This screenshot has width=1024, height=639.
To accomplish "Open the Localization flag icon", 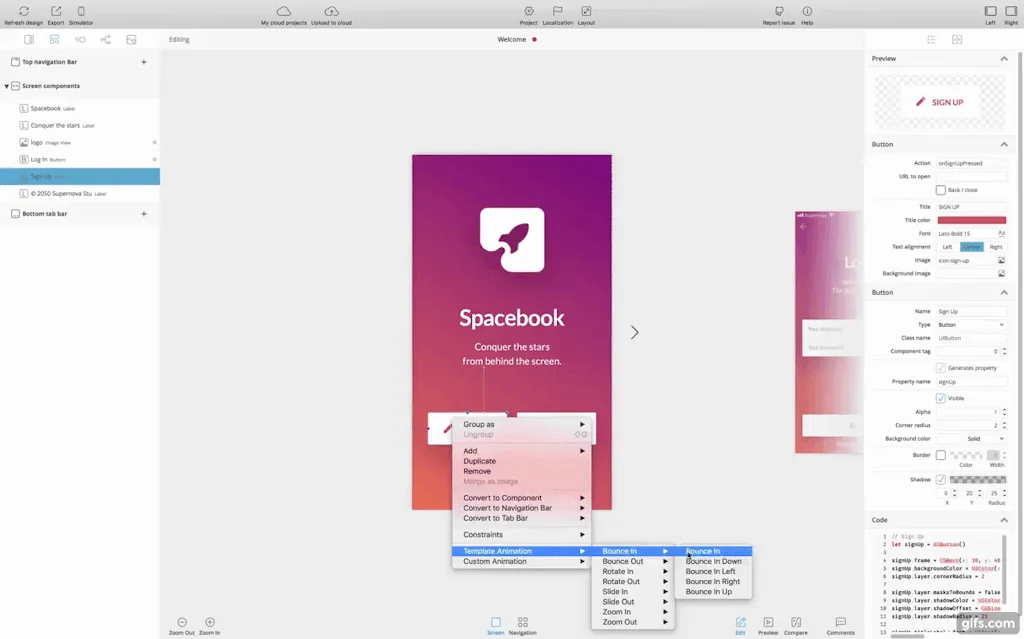I will [557, 11].
